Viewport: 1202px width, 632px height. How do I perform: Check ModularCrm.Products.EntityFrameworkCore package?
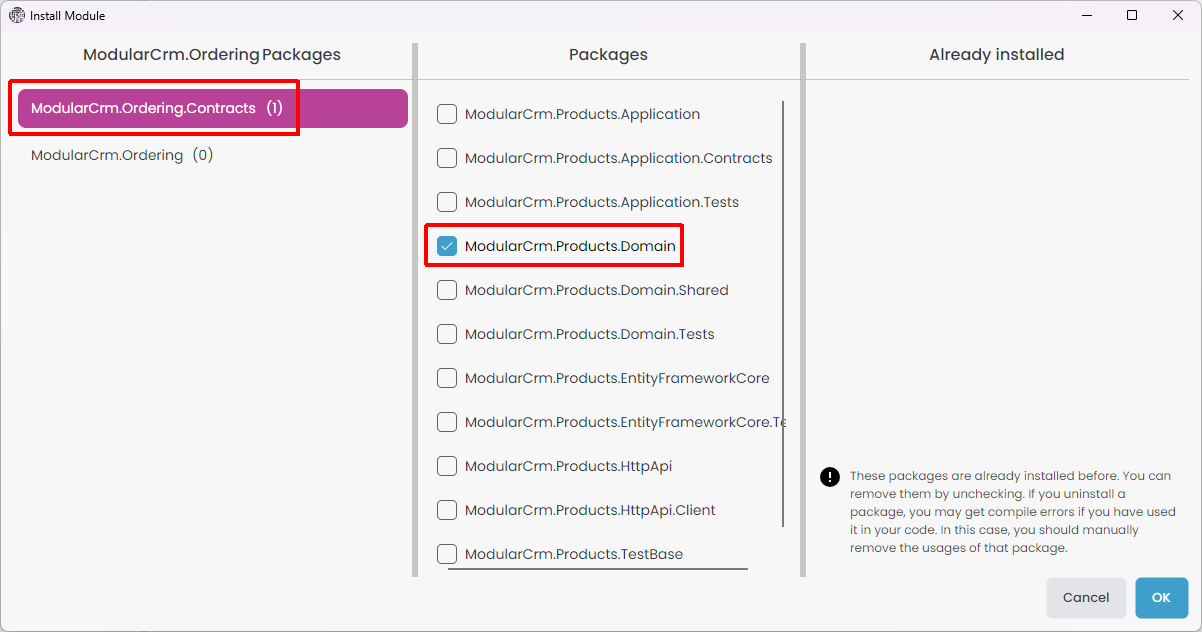447,378
